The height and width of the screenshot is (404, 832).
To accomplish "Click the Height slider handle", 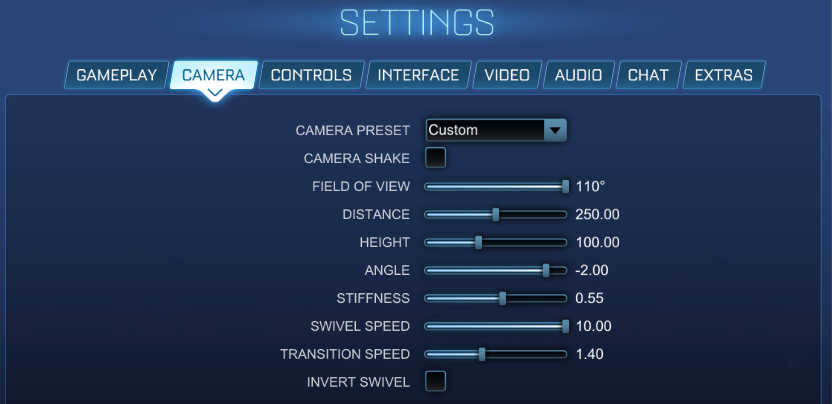I will click(x=478, y=242).
